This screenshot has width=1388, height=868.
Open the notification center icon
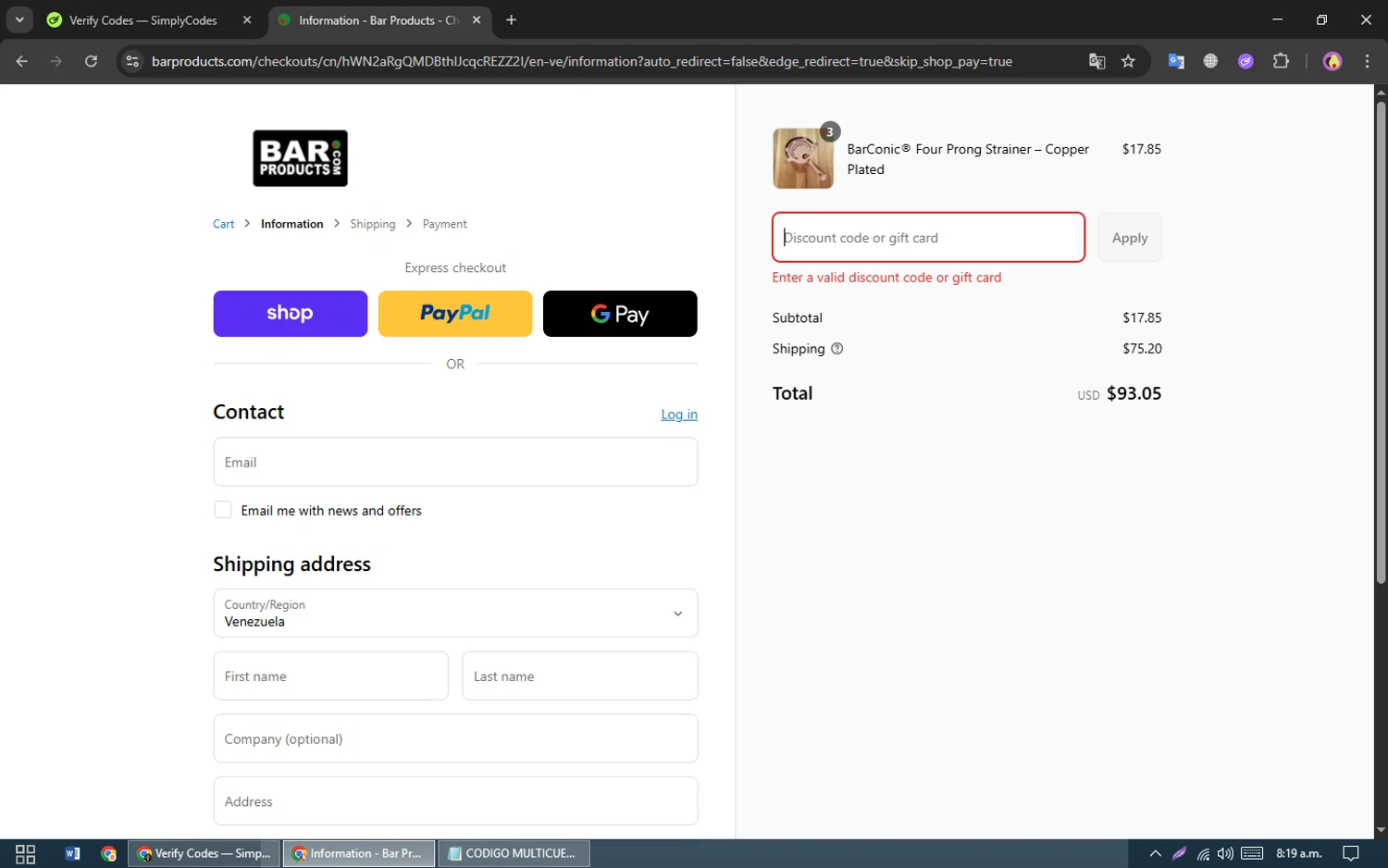pyautogui.click(x=1351, y=853)
